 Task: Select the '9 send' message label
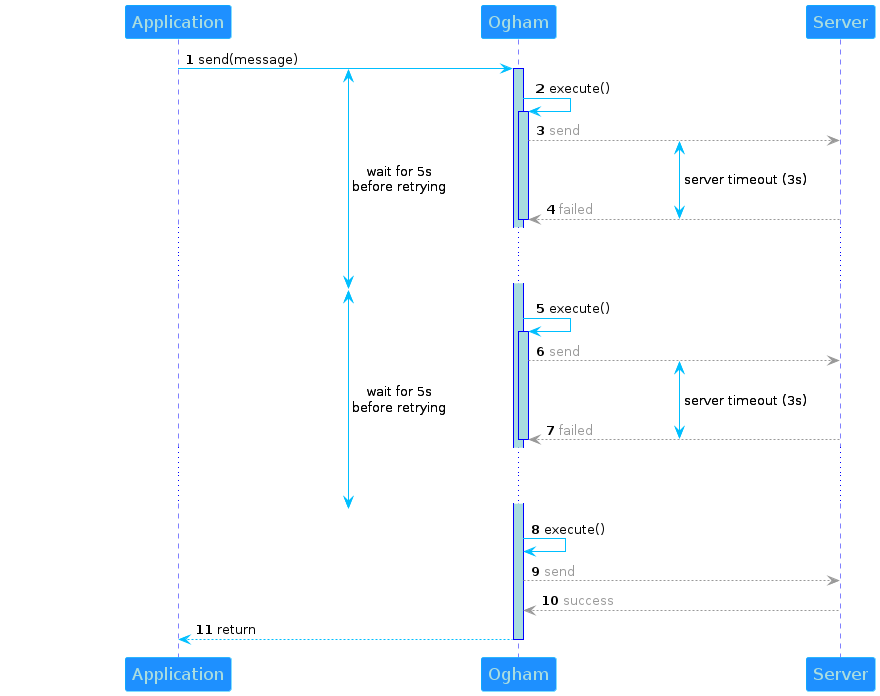point(553,571)
